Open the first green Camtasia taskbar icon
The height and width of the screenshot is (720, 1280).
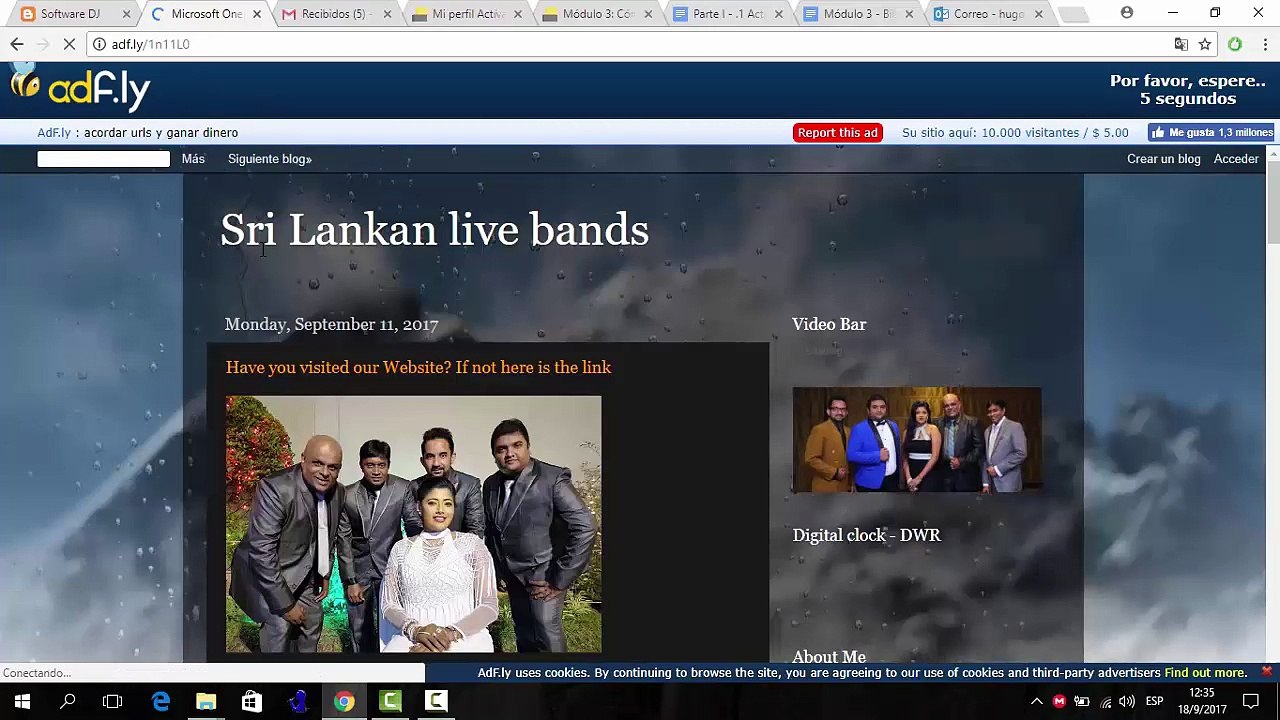click(x=390, y=701)
